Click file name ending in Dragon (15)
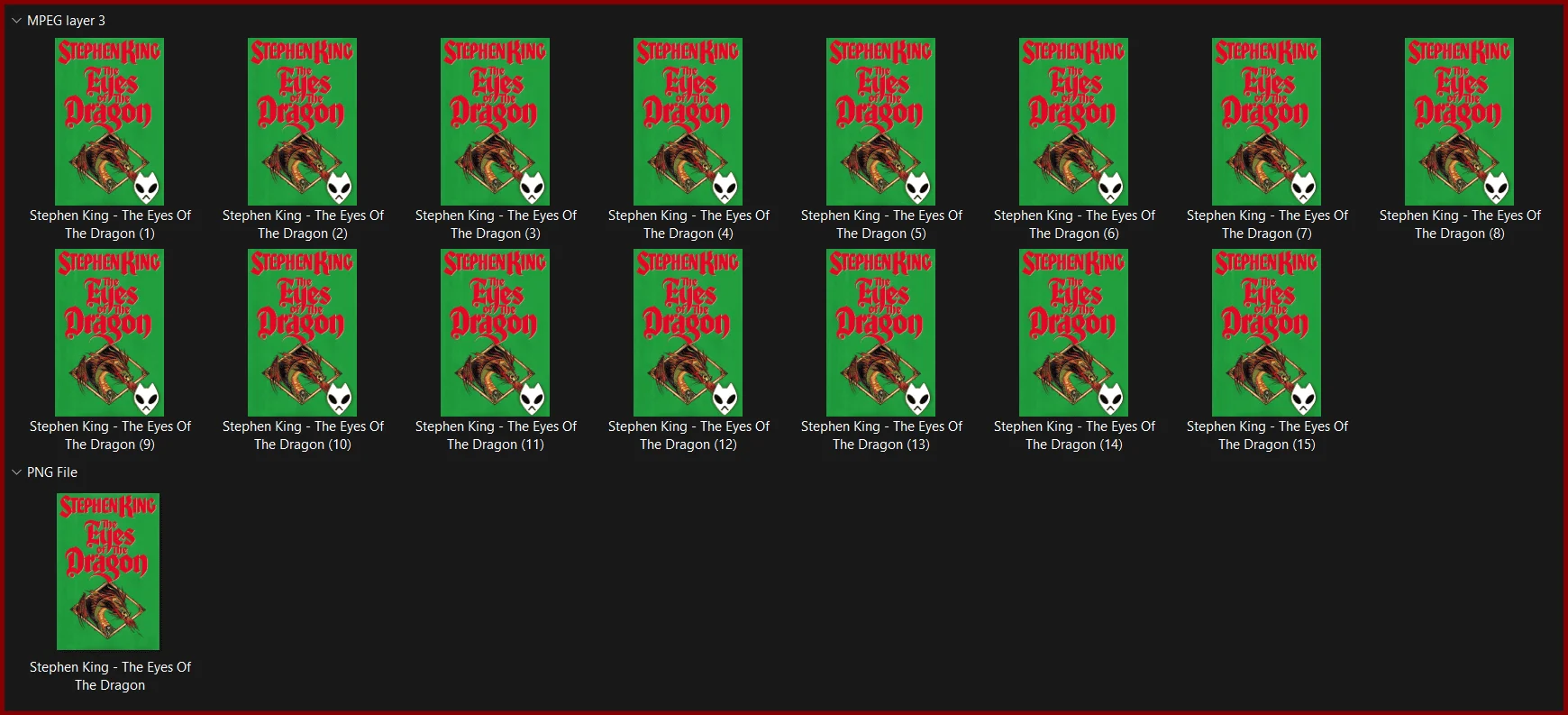1568x715 pixels. (1267, 435)
